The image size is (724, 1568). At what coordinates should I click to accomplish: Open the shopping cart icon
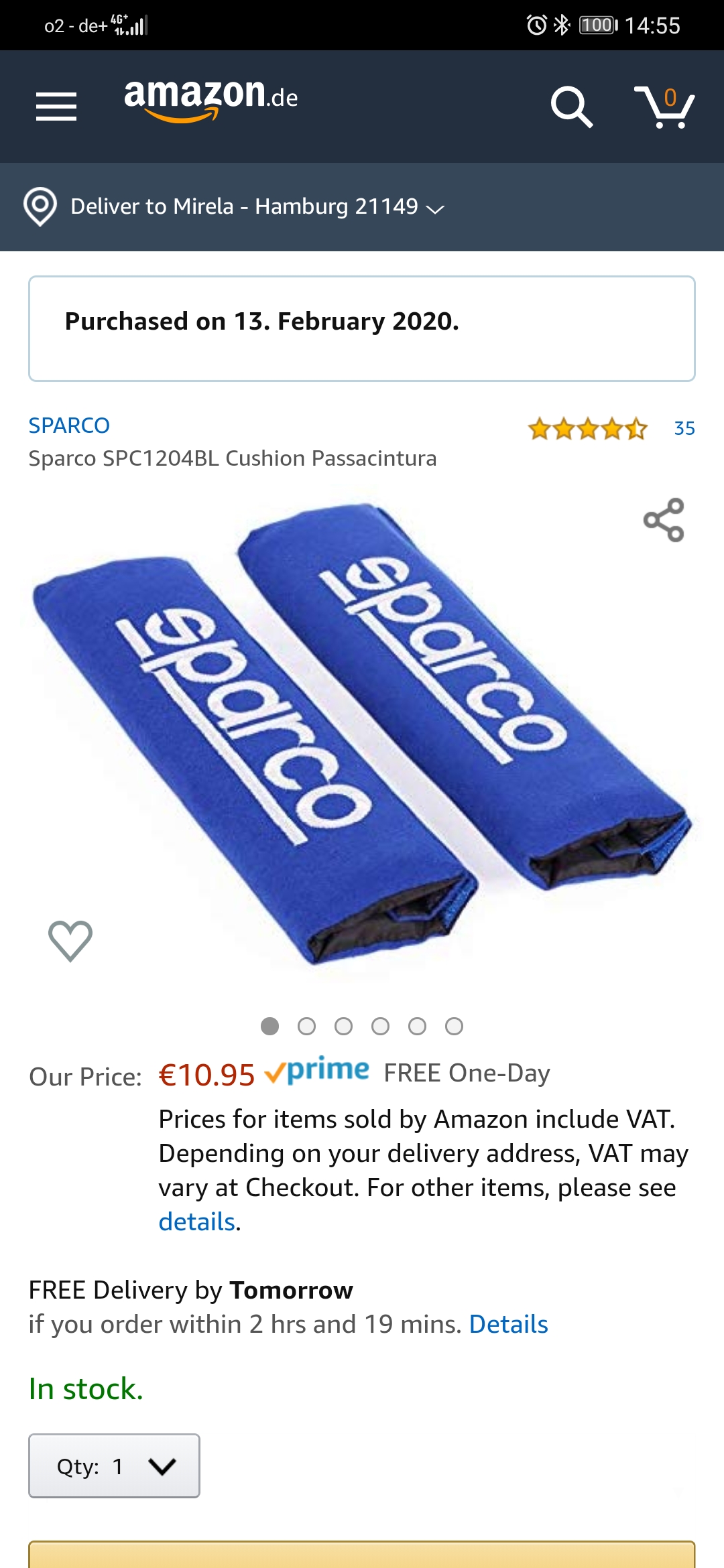664,107
